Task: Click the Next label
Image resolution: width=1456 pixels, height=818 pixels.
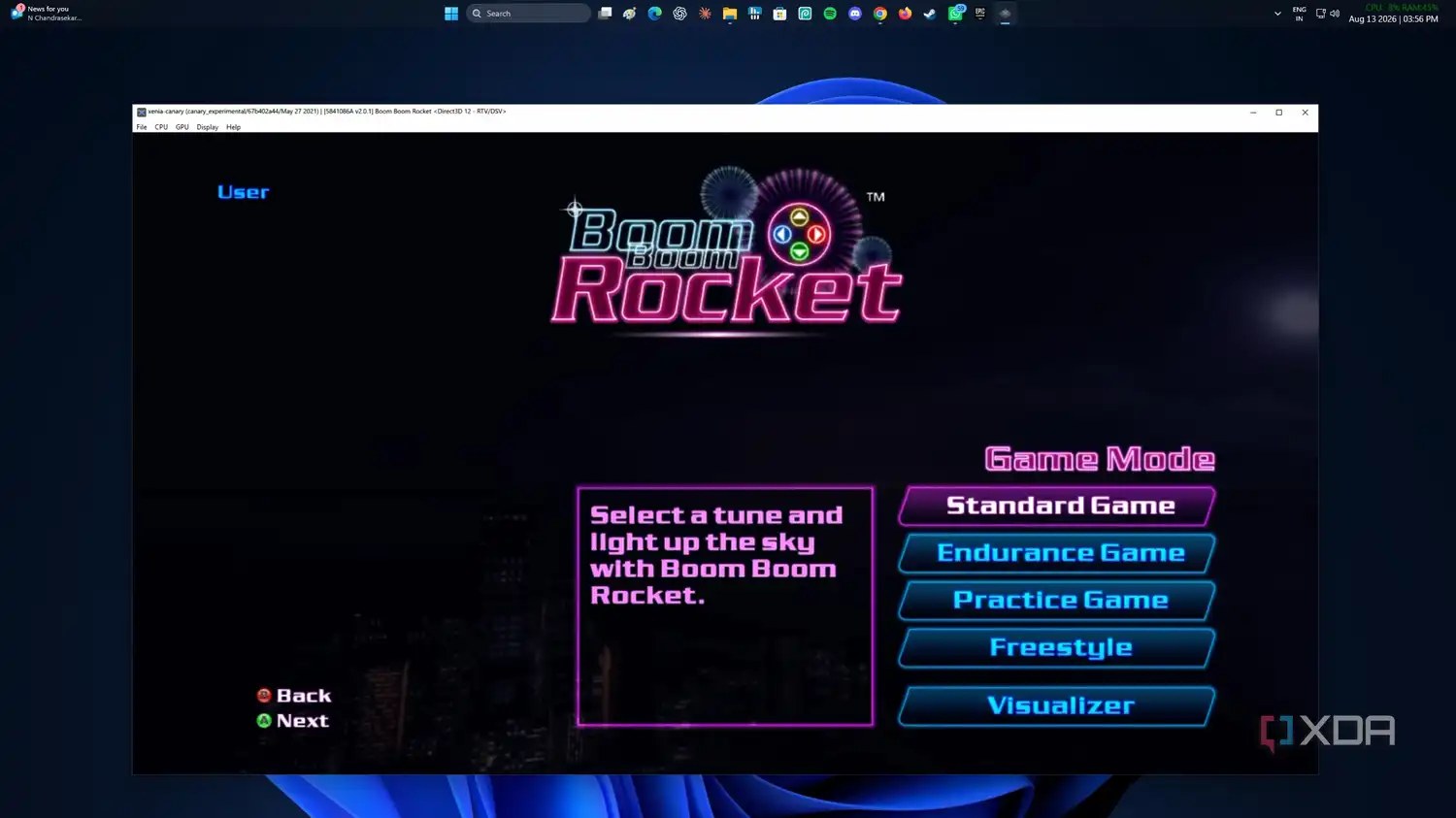Action: (303, 721)
